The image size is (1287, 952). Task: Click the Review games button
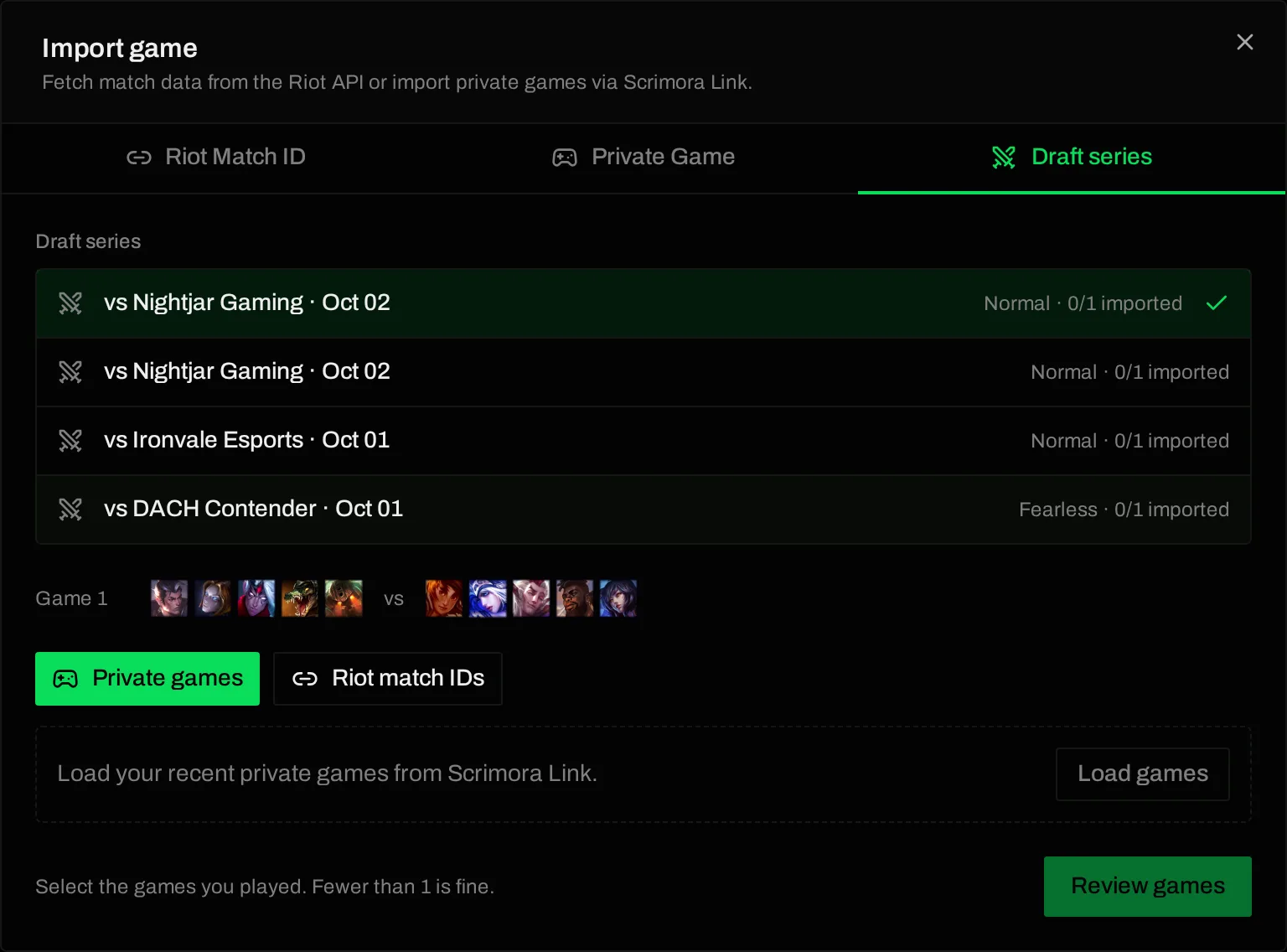(1148, 887)
